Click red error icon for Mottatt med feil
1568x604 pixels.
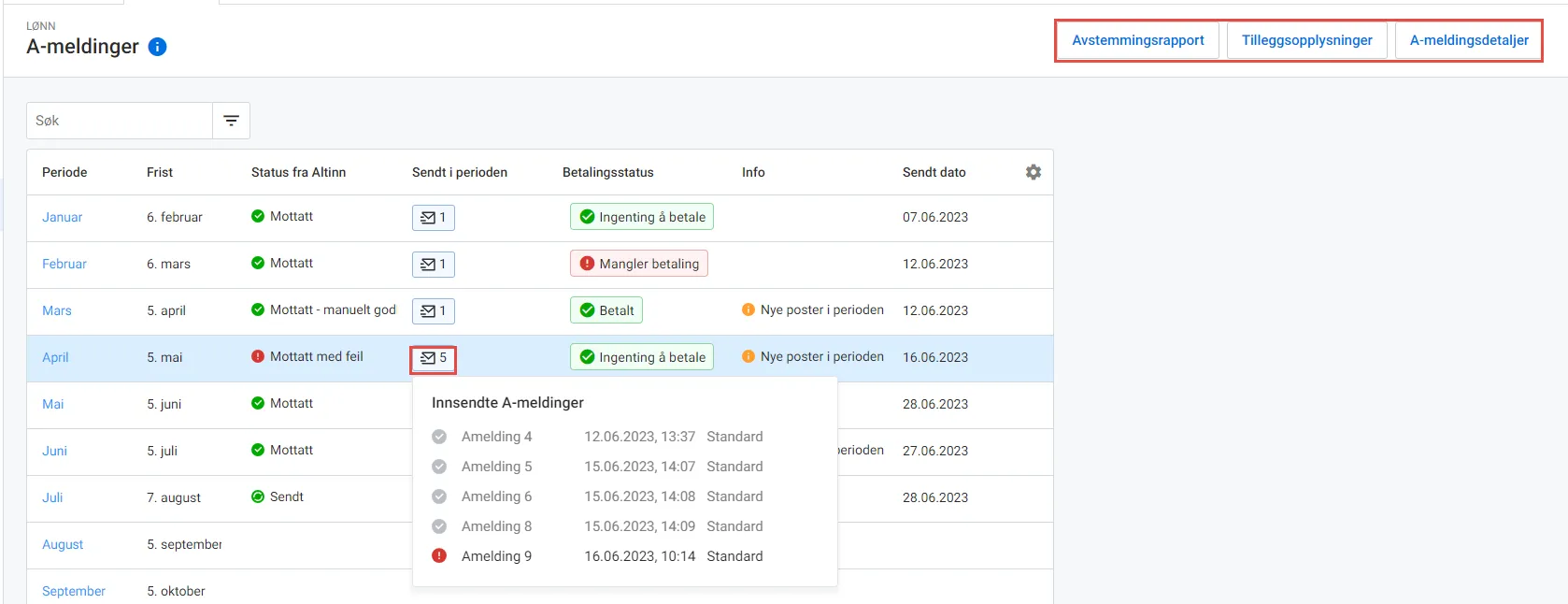[258, 356]
